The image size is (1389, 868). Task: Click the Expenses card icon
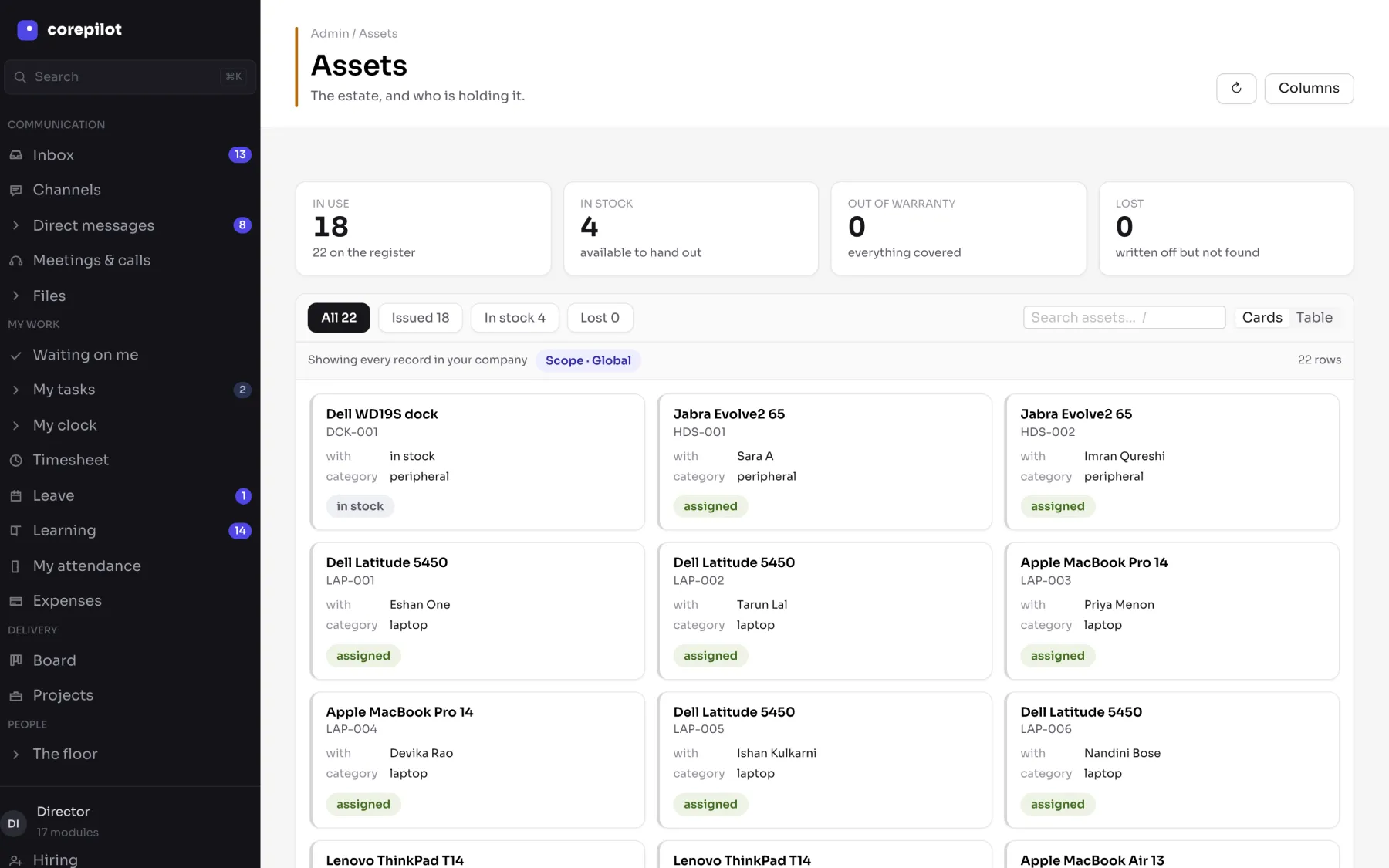[15, 601]
